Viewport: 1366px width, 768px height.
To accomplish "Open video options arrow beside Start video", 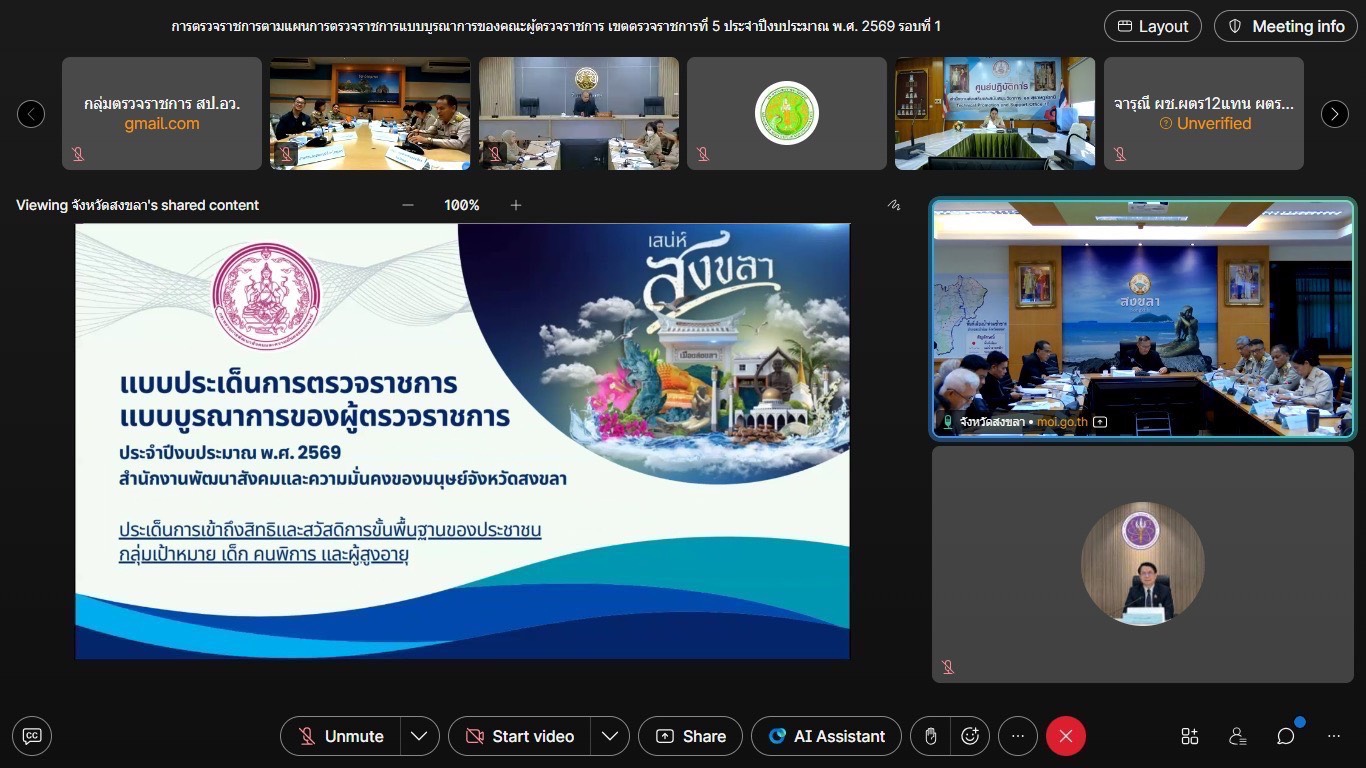I will (x=609, y=736).
